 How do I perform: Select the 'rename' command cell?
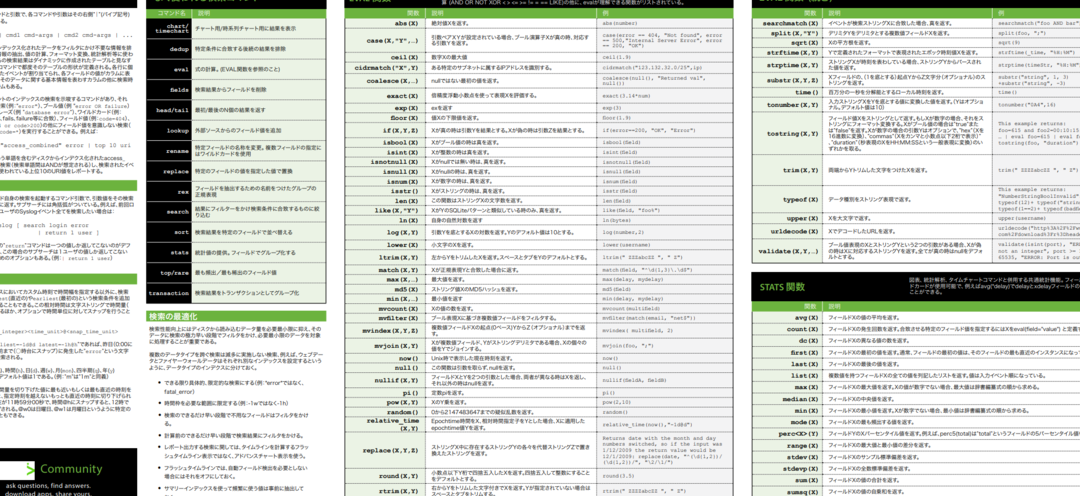point(169,151)
